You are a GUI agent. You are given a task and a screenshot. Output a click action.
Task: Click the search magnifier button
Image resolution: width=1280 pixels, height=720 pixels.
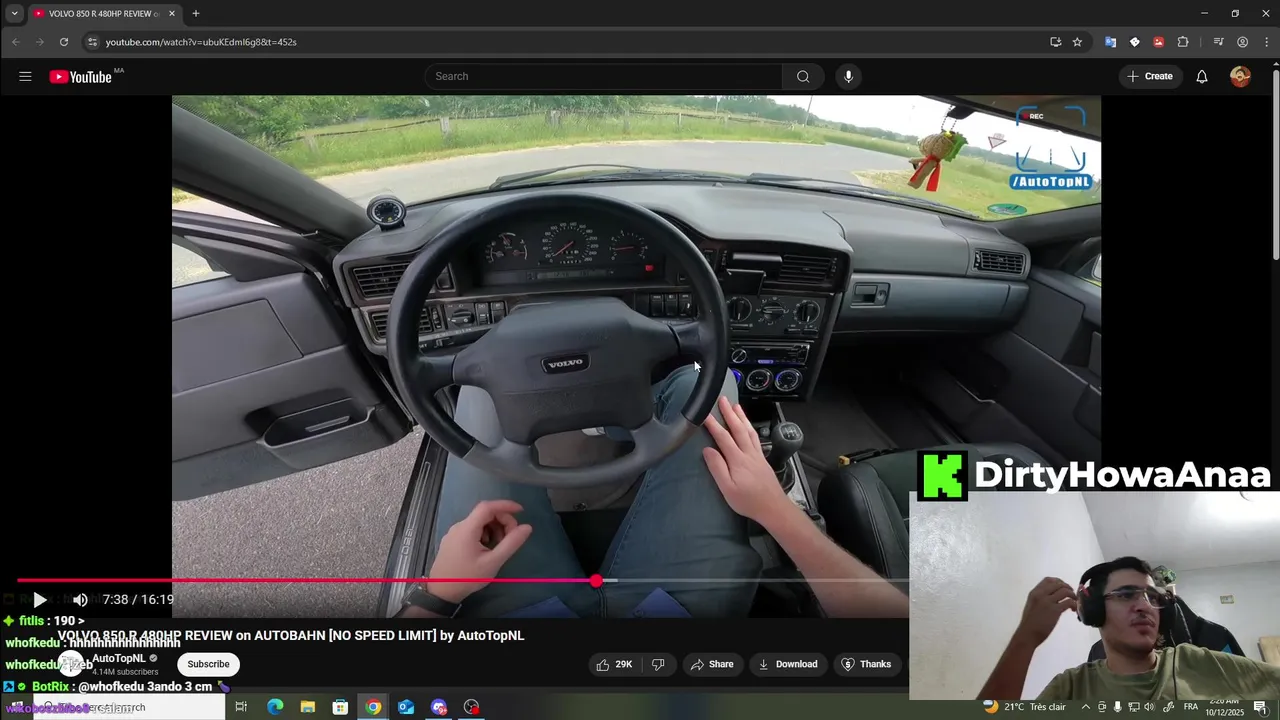[803, 76]
